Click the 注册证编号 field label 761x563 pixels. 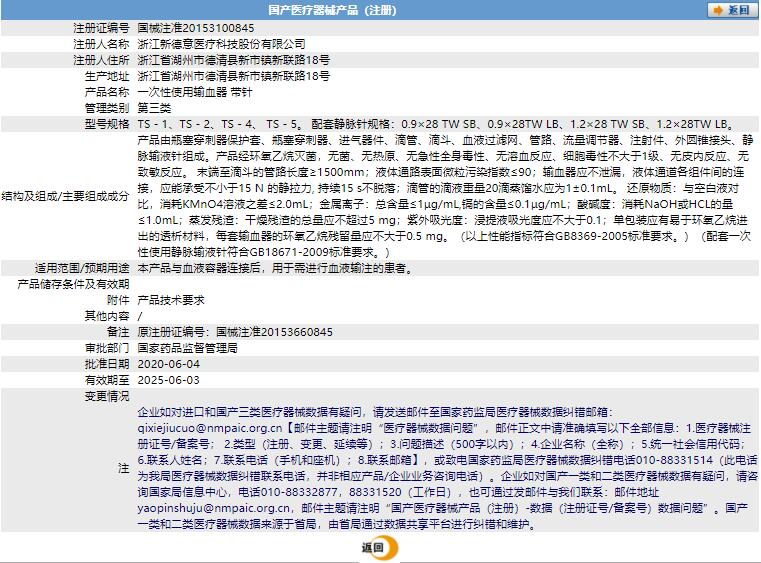click(101, 28)
